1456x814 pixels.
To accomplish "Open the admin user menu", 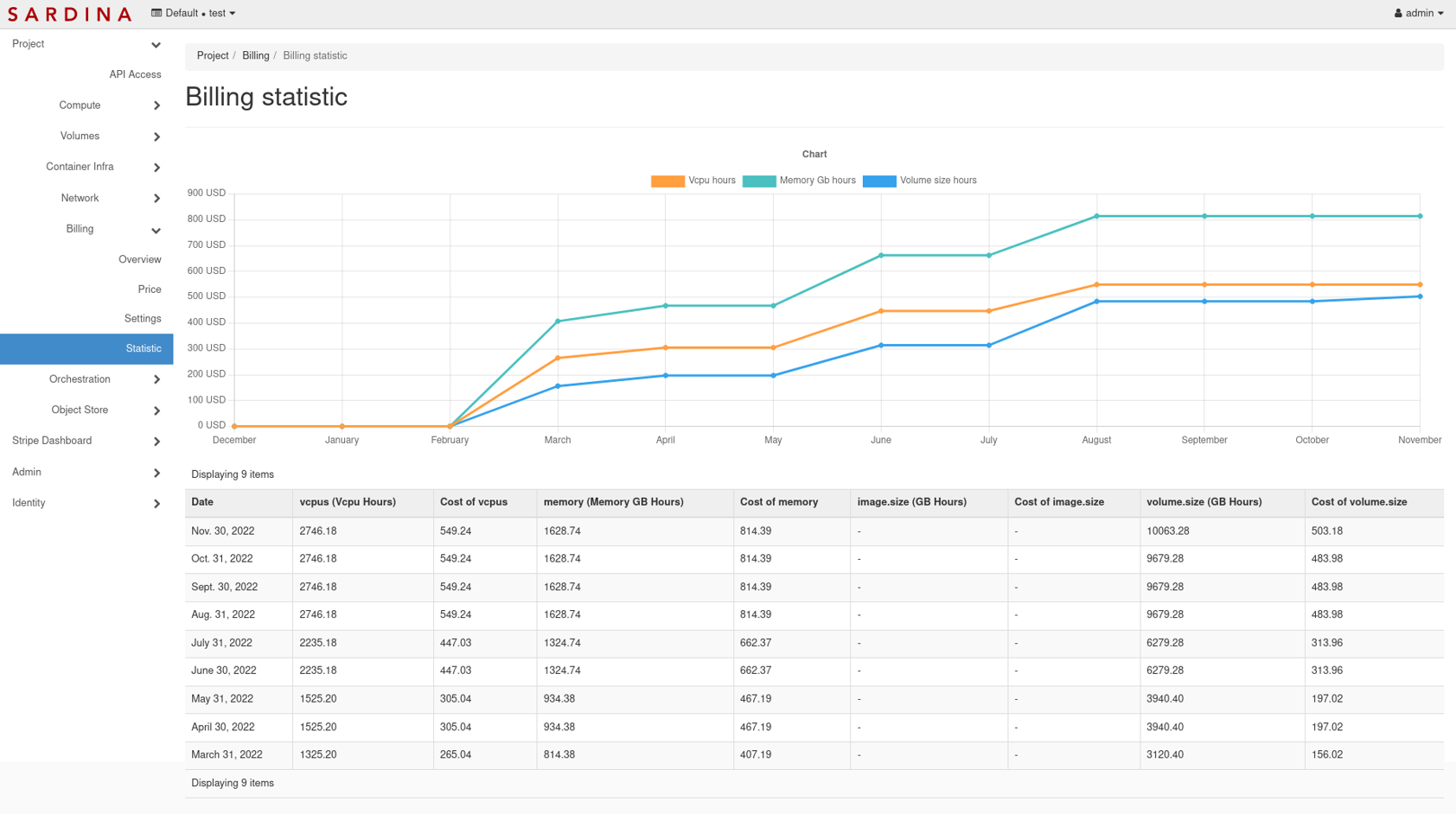I will [x=1419, y=13].
